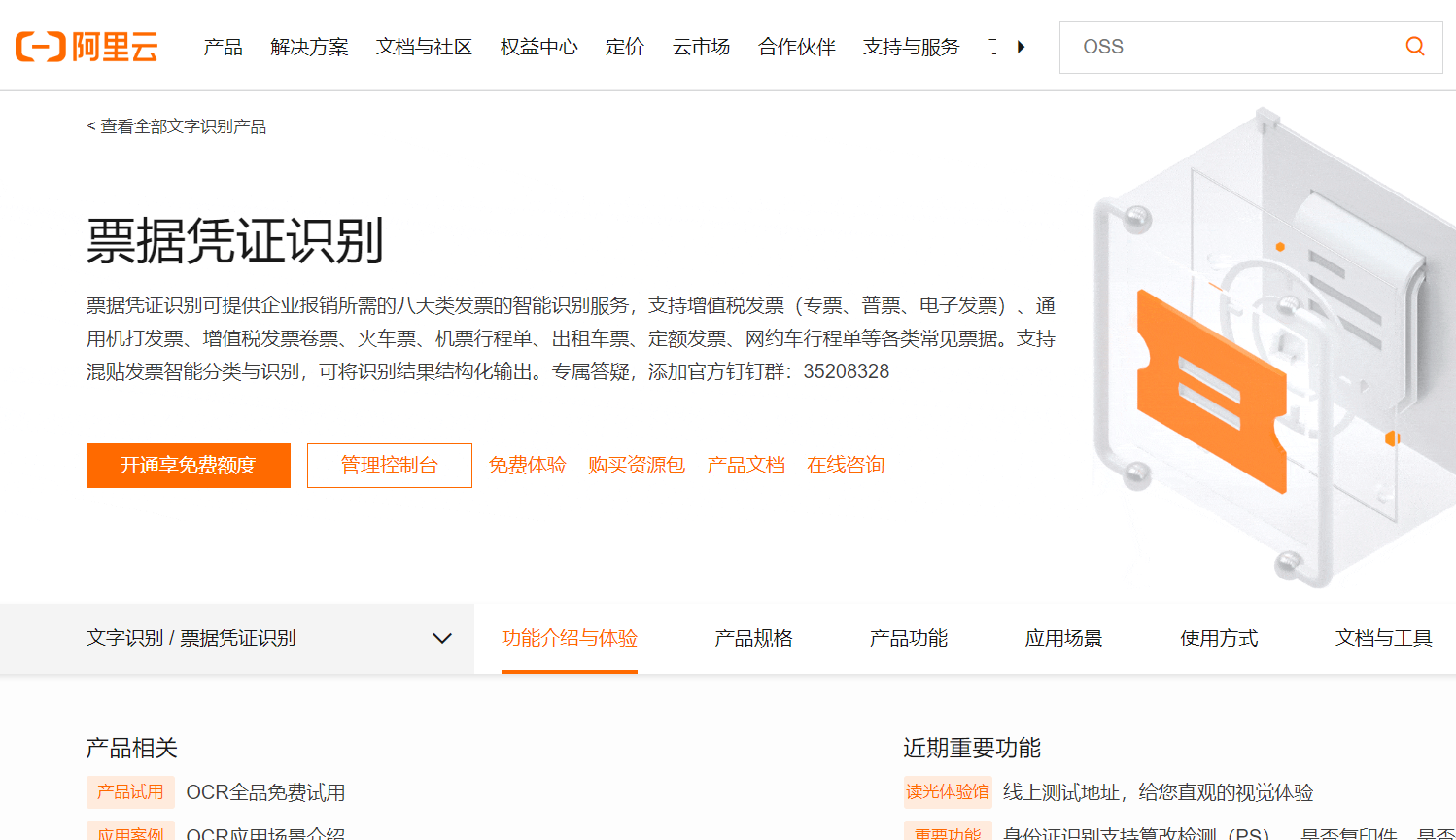Screen dimensions: 1456x840
Task: Click the orange ticket product illustration
Action: 1212,391
